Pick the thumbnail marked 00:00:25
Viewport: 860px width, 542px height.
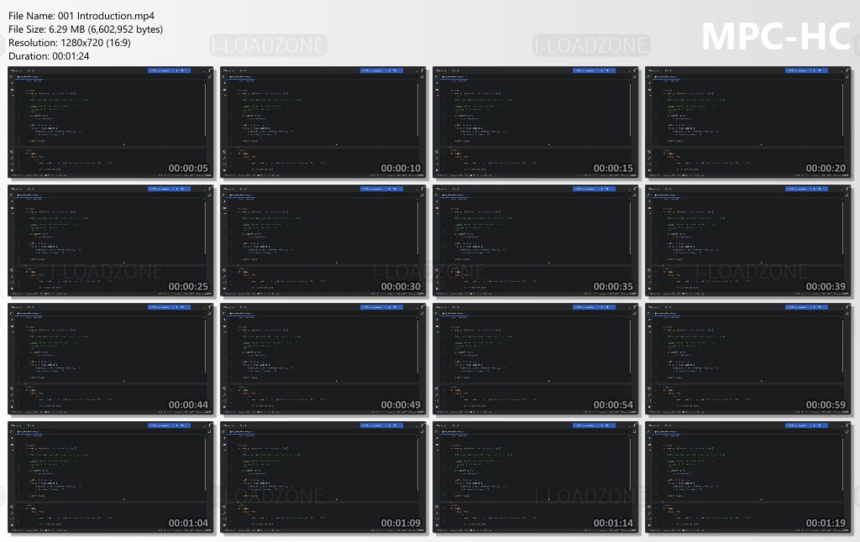click(111, 241)
